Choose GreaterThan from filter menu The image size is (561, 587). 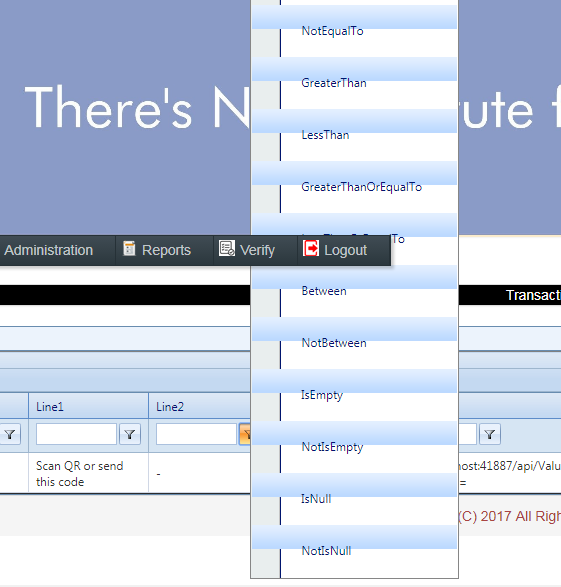[334, 83]
